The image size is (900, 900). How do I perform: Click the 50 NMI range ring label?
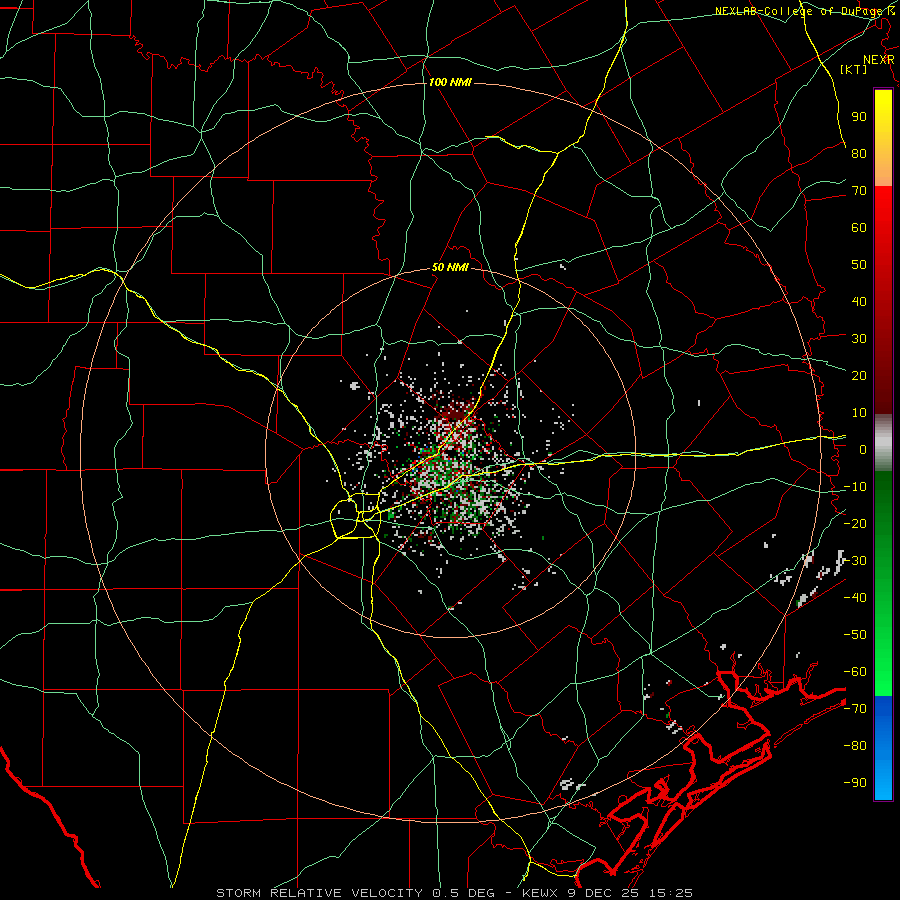(x=450, y=267)
